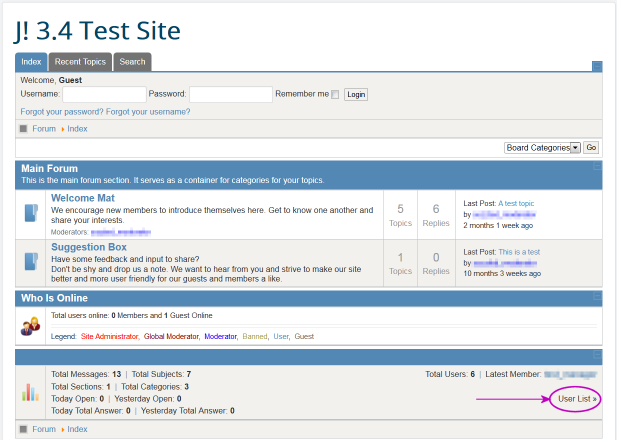This screenshot has width=617, height=440.
Task: Collapse the Who Is Online section
Action: pos(597,298)
